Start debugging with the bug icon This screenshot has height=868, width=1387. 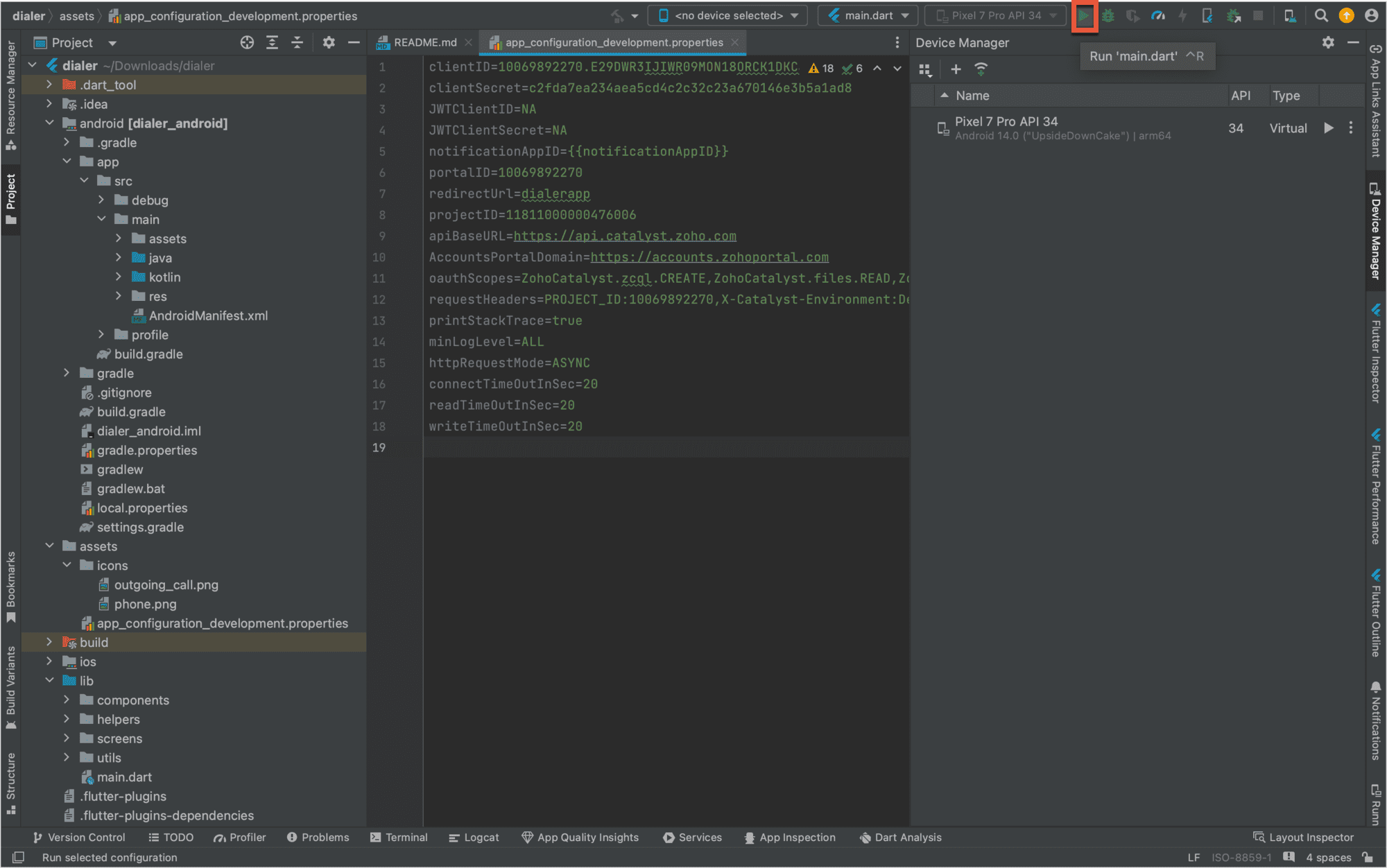coord(1108,15)
